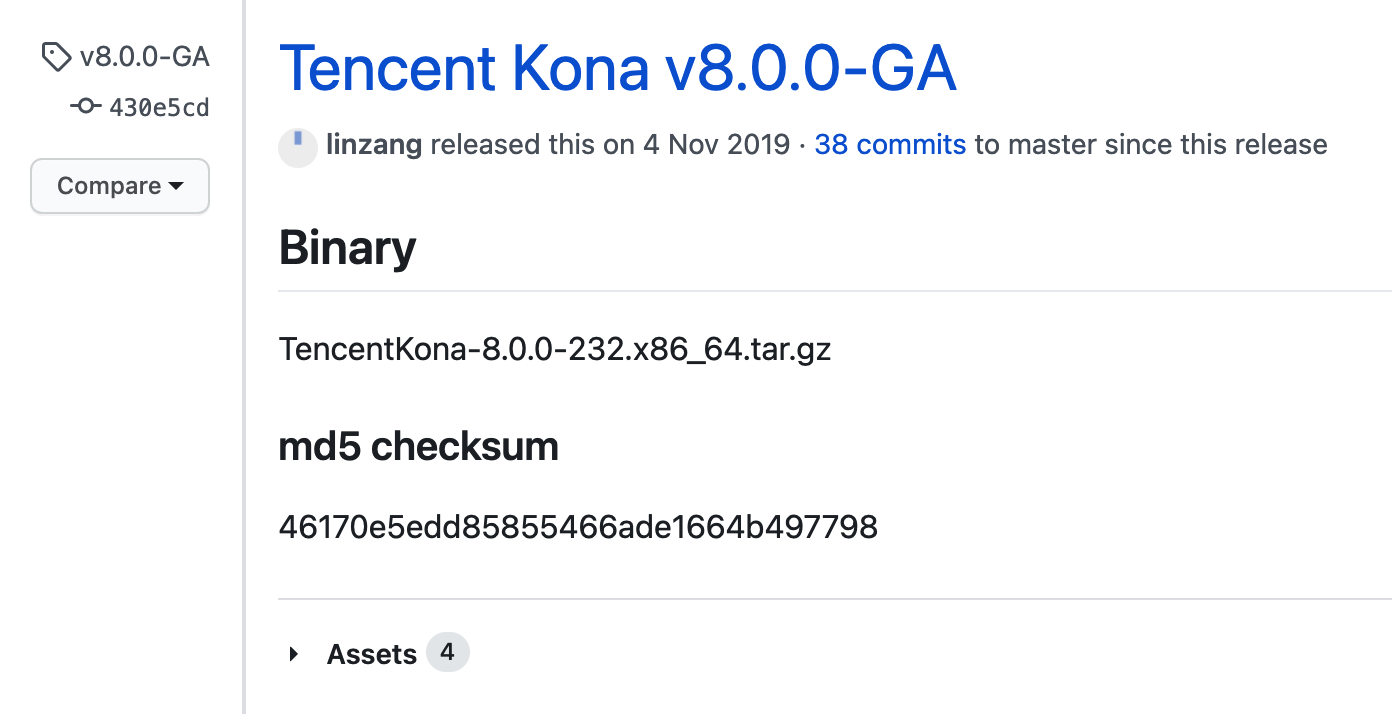The image size is (1392, 714).
Task: Click the Assets count badge showing 4
Action: (x=448, y=652)
